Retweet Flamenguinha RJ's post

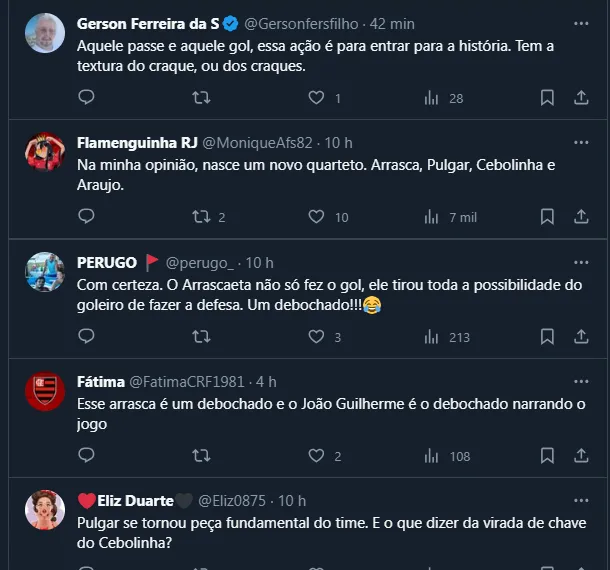(x=201, y=216)
